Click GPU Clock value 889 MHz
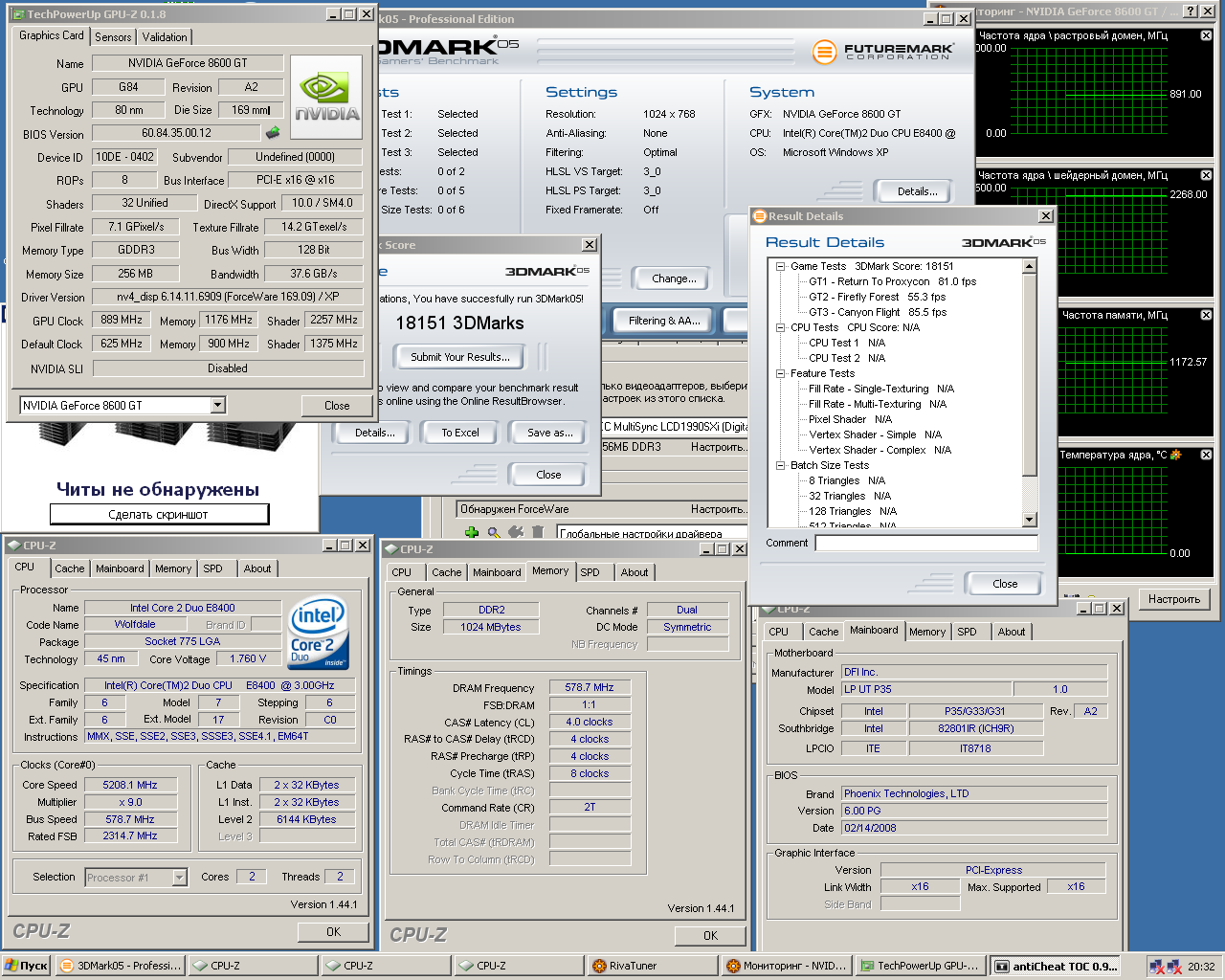Screen dimensions: 1225x980 click(x=122, y=320)
